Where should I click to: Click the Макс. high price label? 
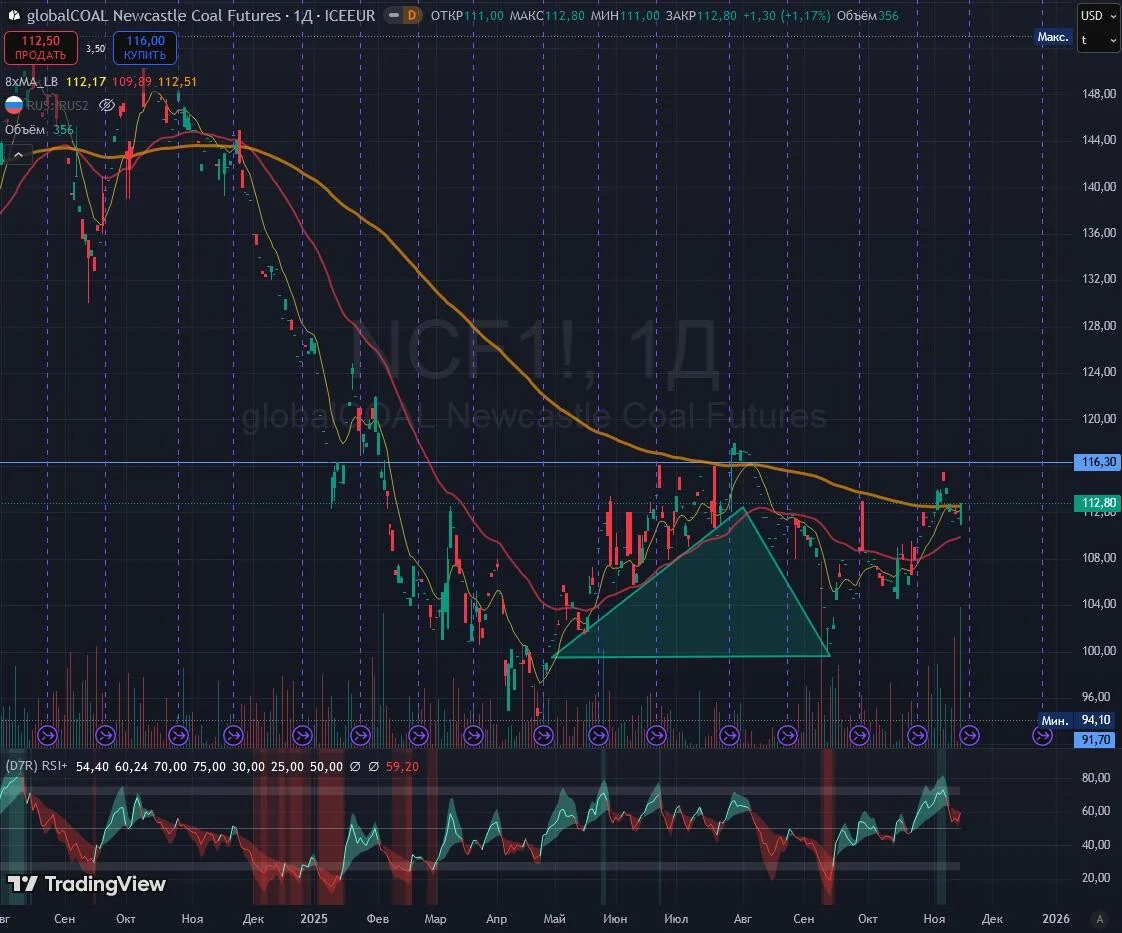tap(1053, 36)
